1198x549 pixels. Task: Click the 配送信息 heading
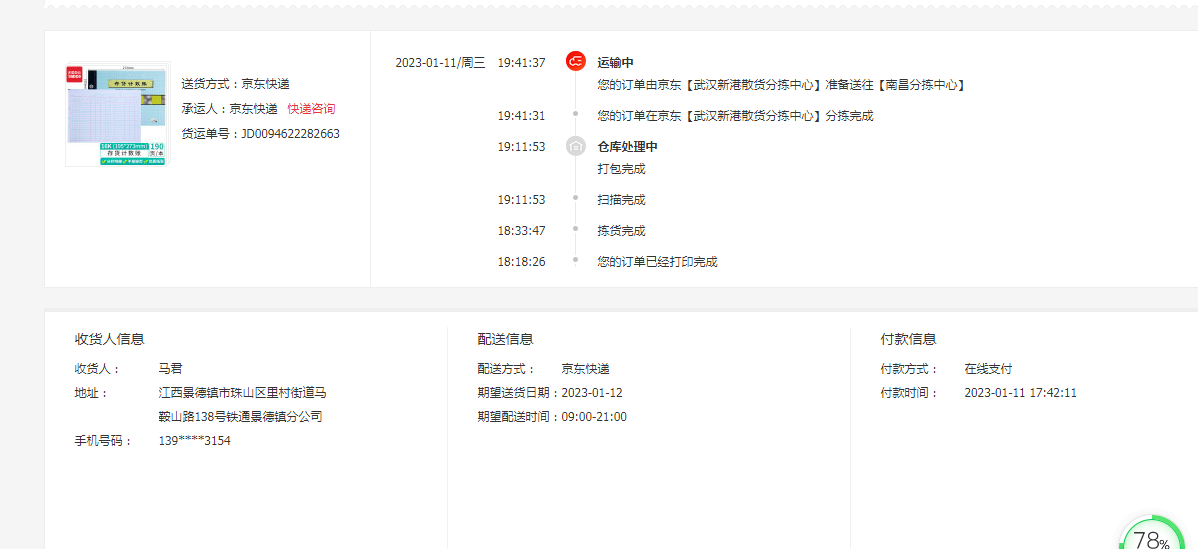505,339
